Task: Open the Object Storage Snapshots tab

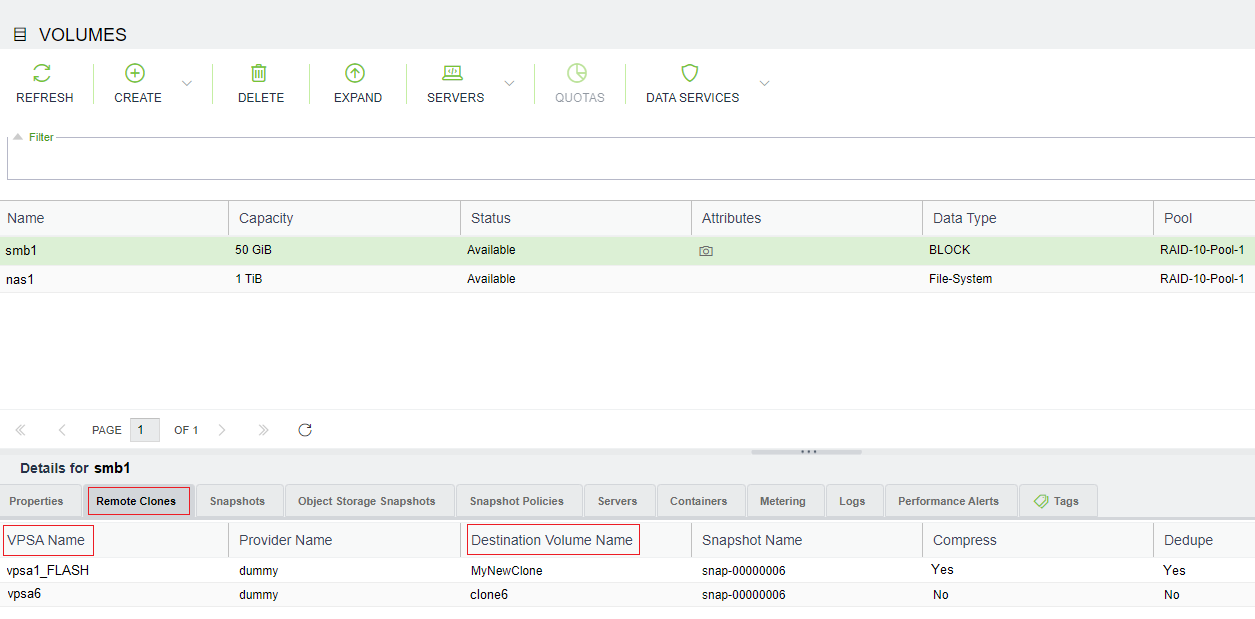Action: (367, 501)
